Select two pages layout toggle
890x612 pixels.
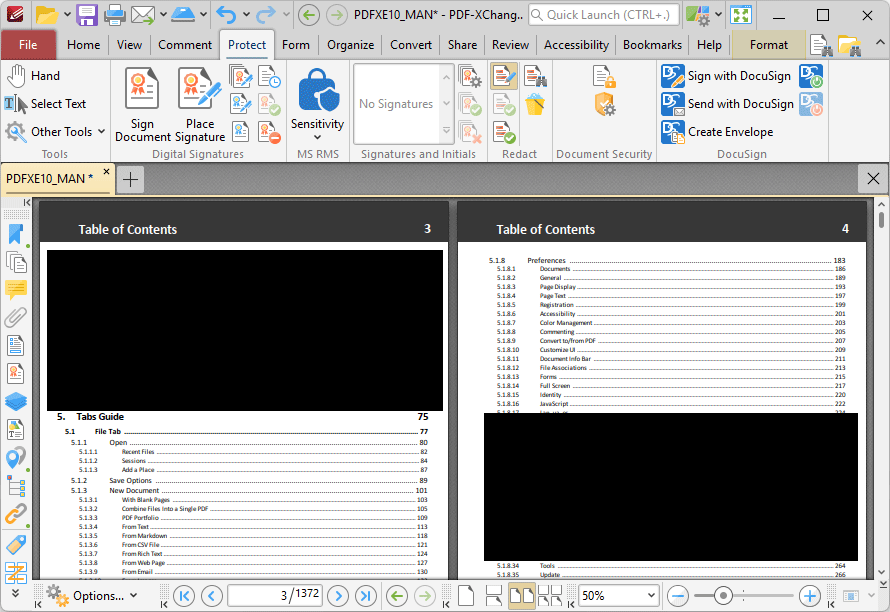[x=522, y=596]
